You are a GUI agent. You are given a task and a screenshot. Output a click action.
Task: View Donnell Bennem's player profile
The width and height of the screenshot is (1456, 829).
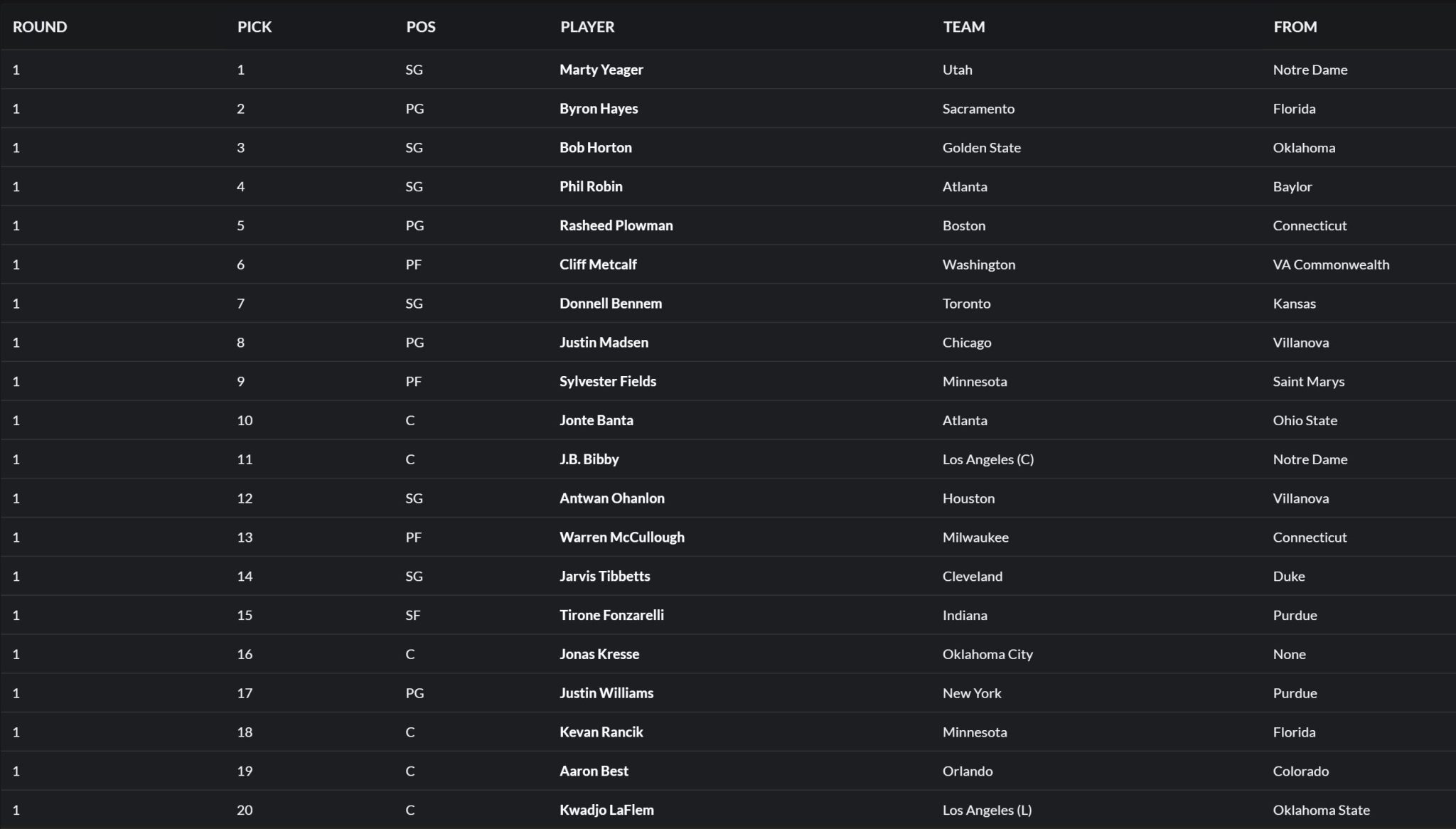pyautogui.click(x=611, y=304)
